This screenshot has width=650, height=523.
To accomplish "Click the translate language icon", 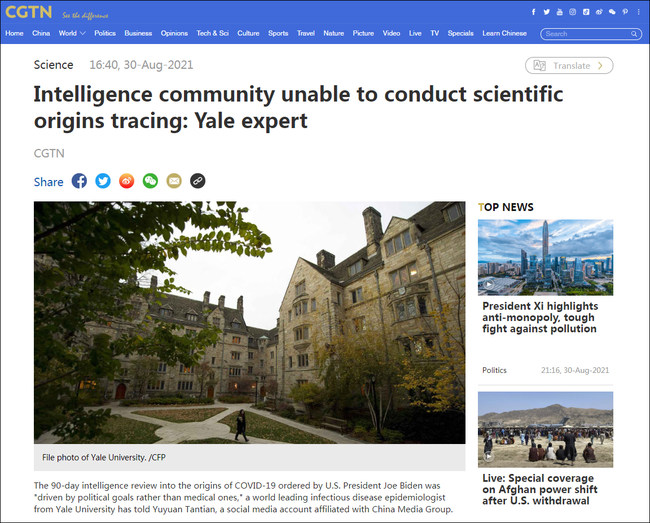I will [539, 65].
